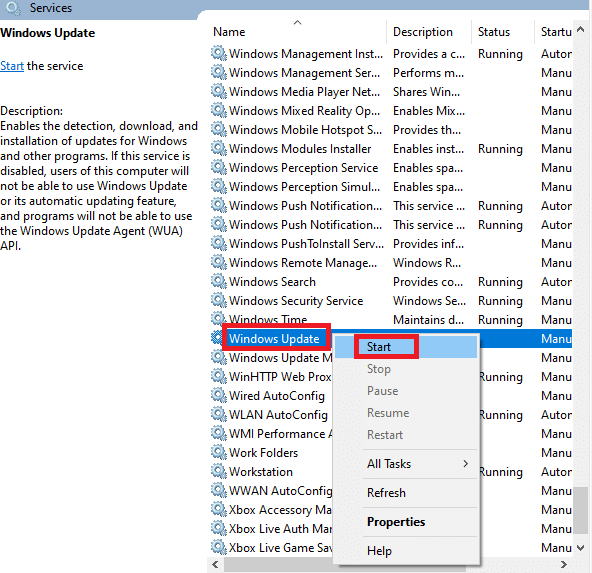Choose Stop in the context menu
Screen dimensions: 592x573
click(x=406, y=369)
